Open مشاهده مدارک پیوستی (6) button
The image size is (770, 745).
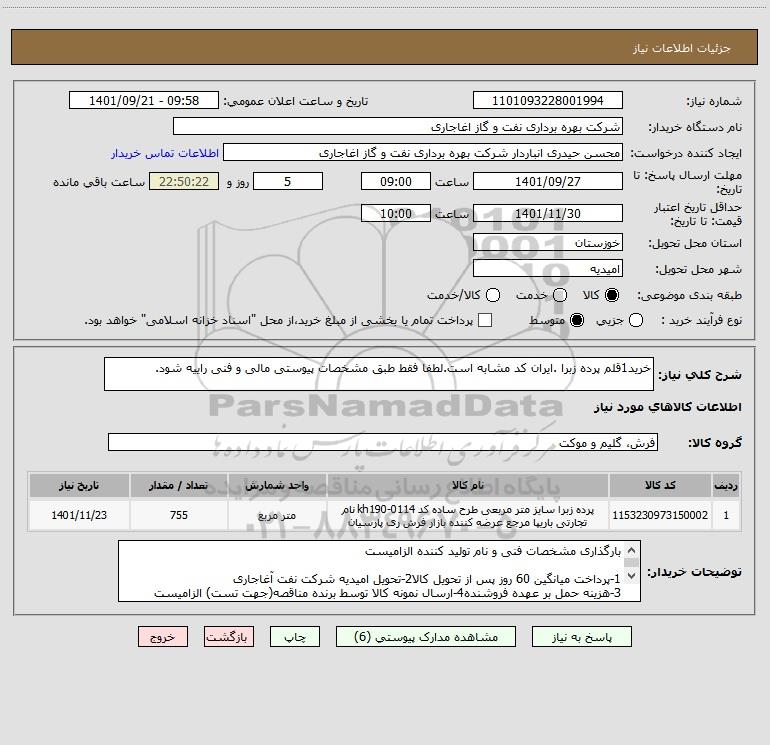pos(426,637)
